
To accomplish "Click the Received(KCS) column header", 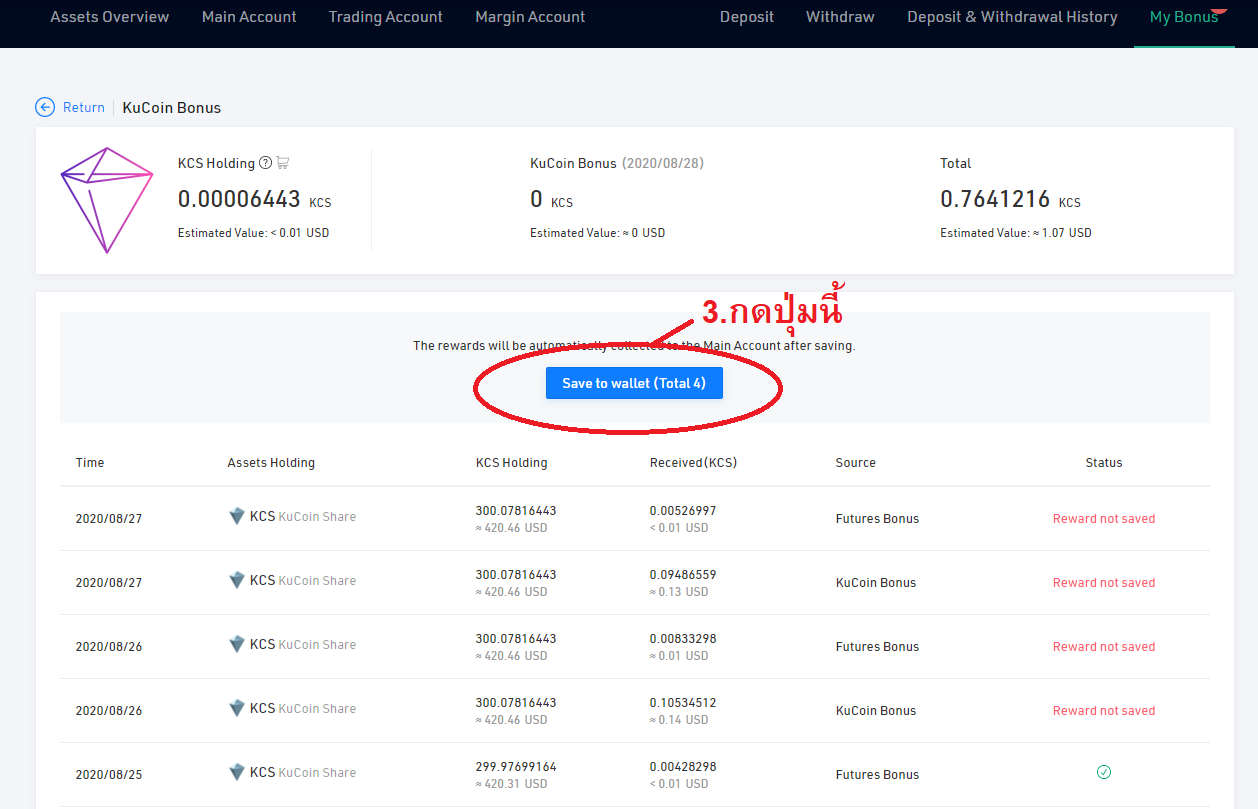I will 693,463.
